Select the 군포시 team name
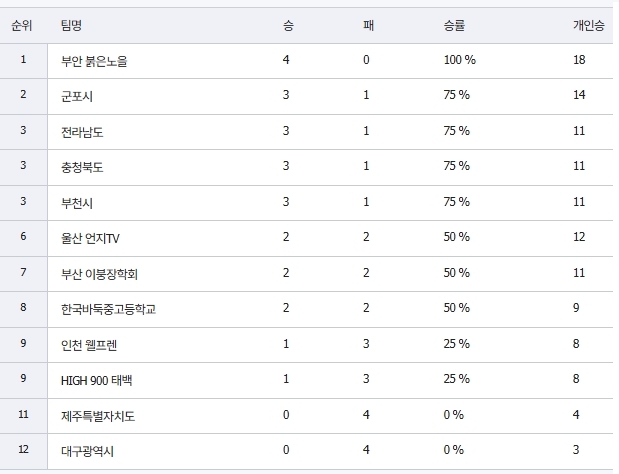This screenshot has height=474, width=619. tap(77, 96)
